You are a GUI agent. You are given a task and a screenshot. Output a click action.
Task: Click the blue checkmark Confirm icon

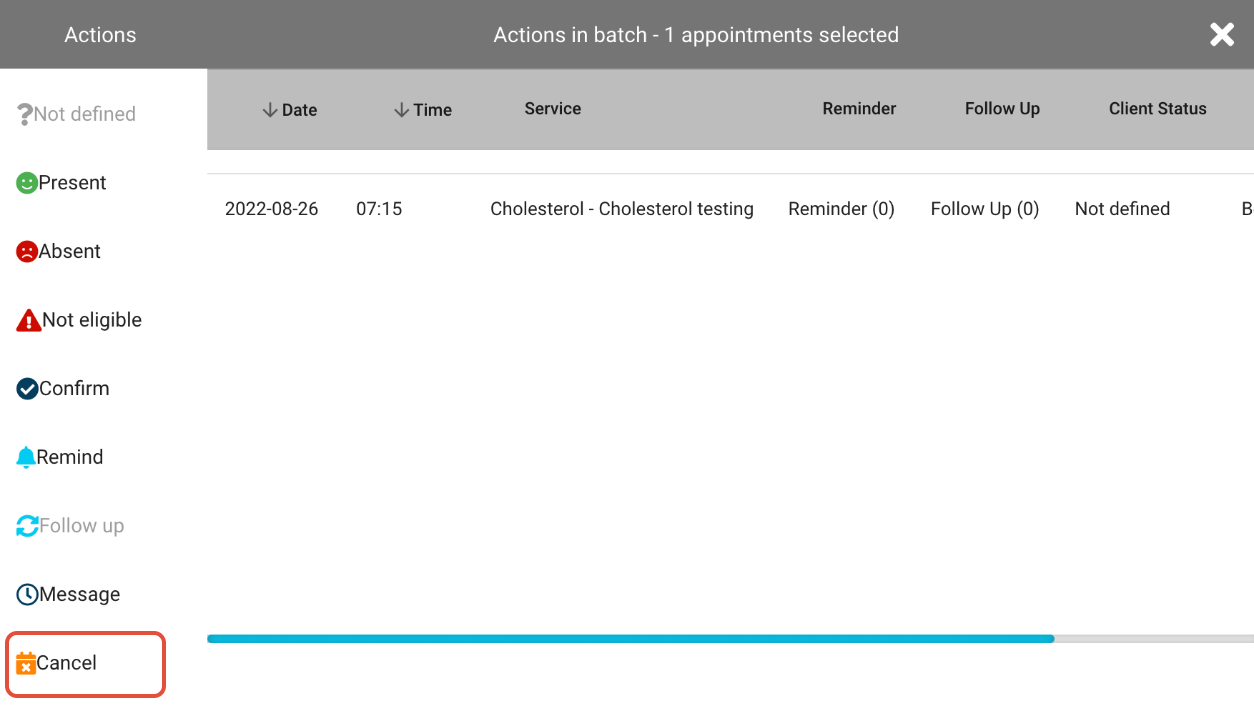pos(27,389)
